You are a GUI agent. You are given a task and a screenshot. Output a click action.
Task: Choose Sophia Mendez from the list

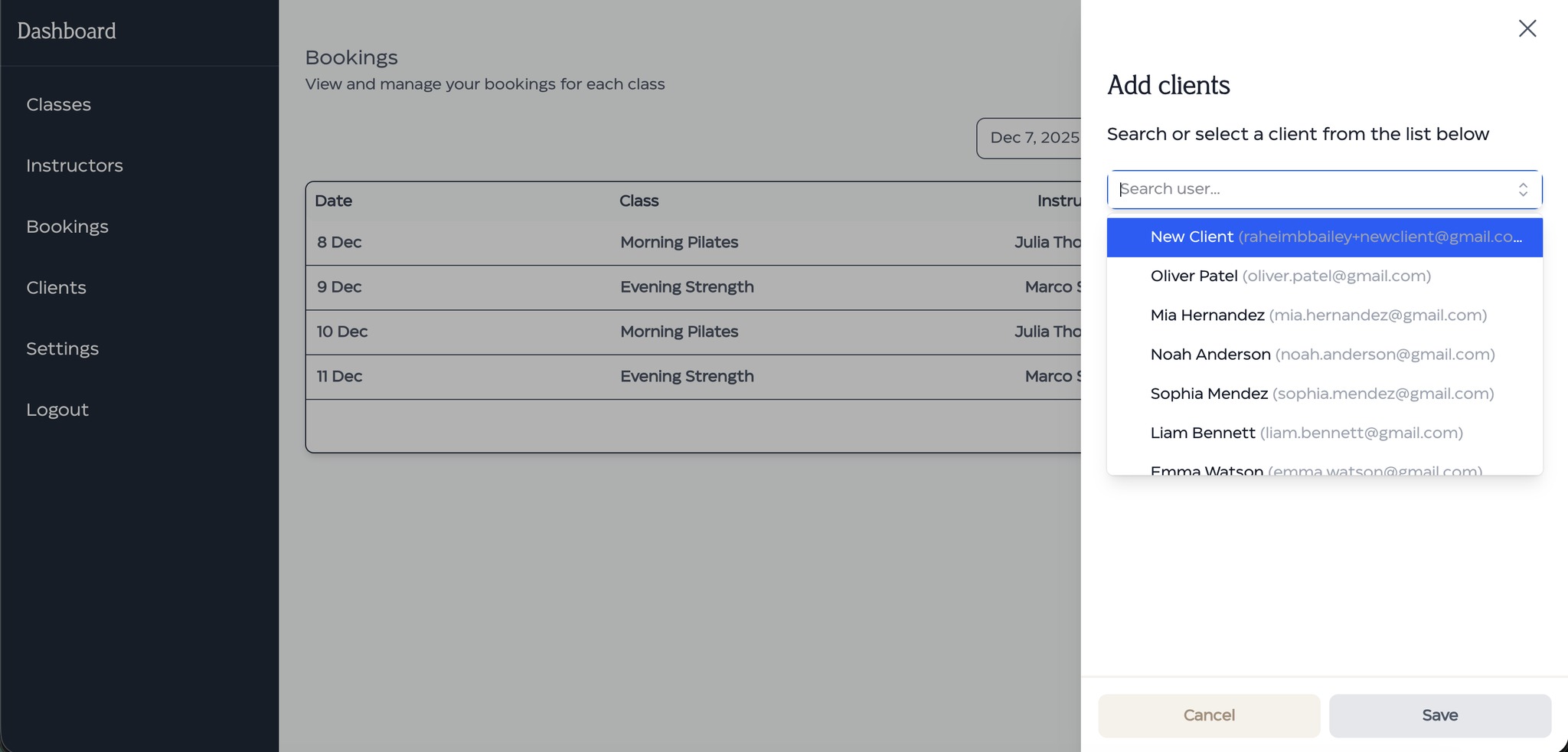tap(1321, 394)
